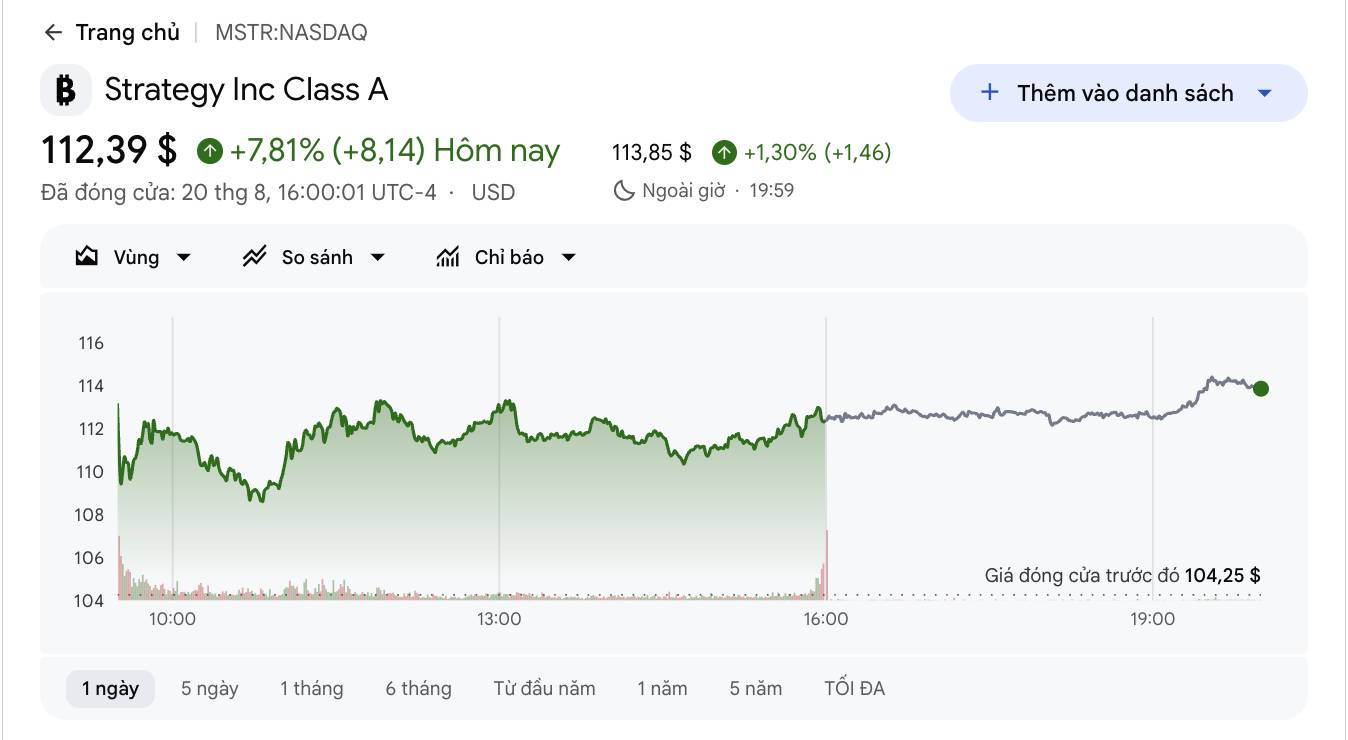The image size is (1348, 740).
Task: Switch to the 1 tháng range
Action: [x=312, y=688]
